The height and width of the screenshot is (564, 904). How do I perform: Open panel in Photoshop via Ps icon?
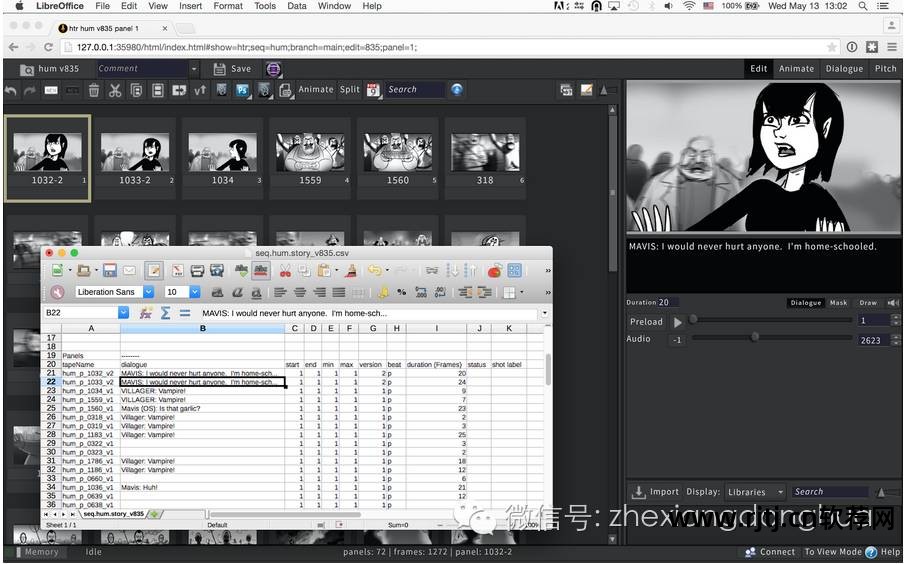(x=242, y=90)
